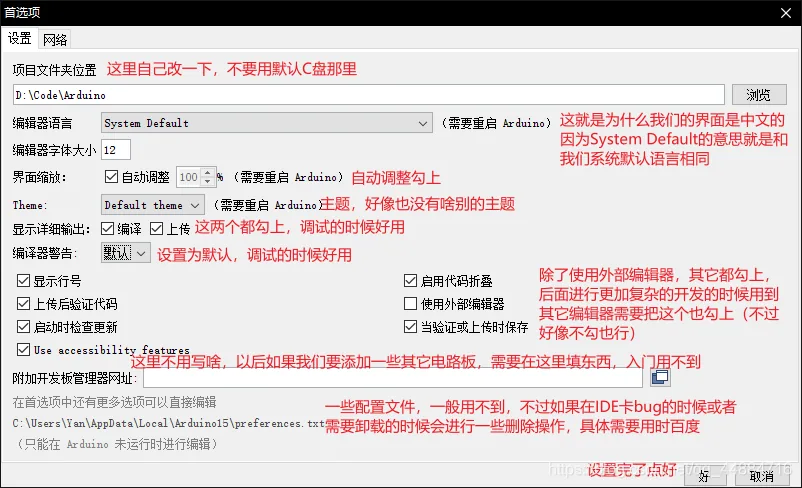Open the additional boards URL editor window icon
The width and height of the screenshot is (802, 488).
tap(660, 378)
